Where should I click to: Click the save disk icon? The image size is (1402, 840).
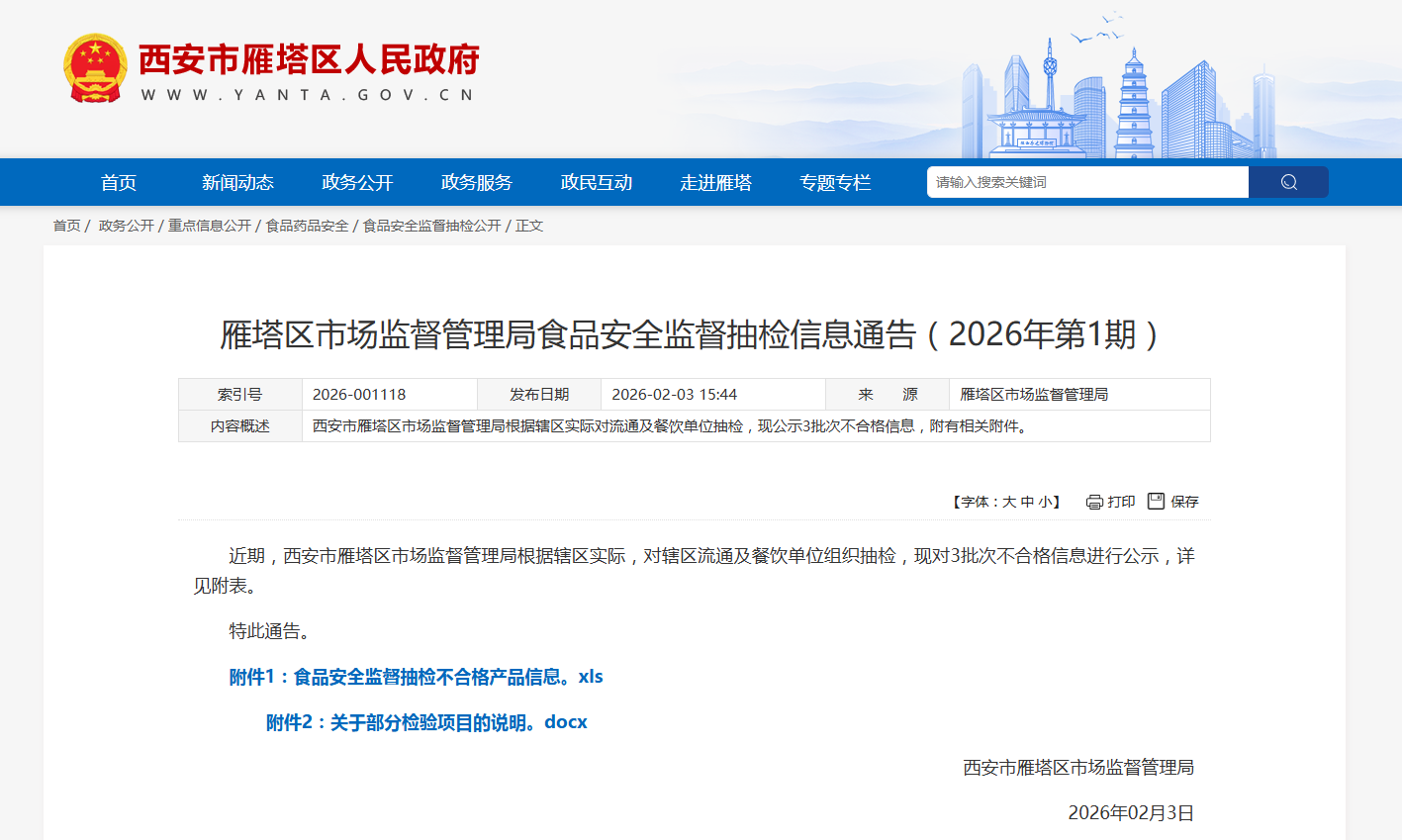(x=1156, y=502)
